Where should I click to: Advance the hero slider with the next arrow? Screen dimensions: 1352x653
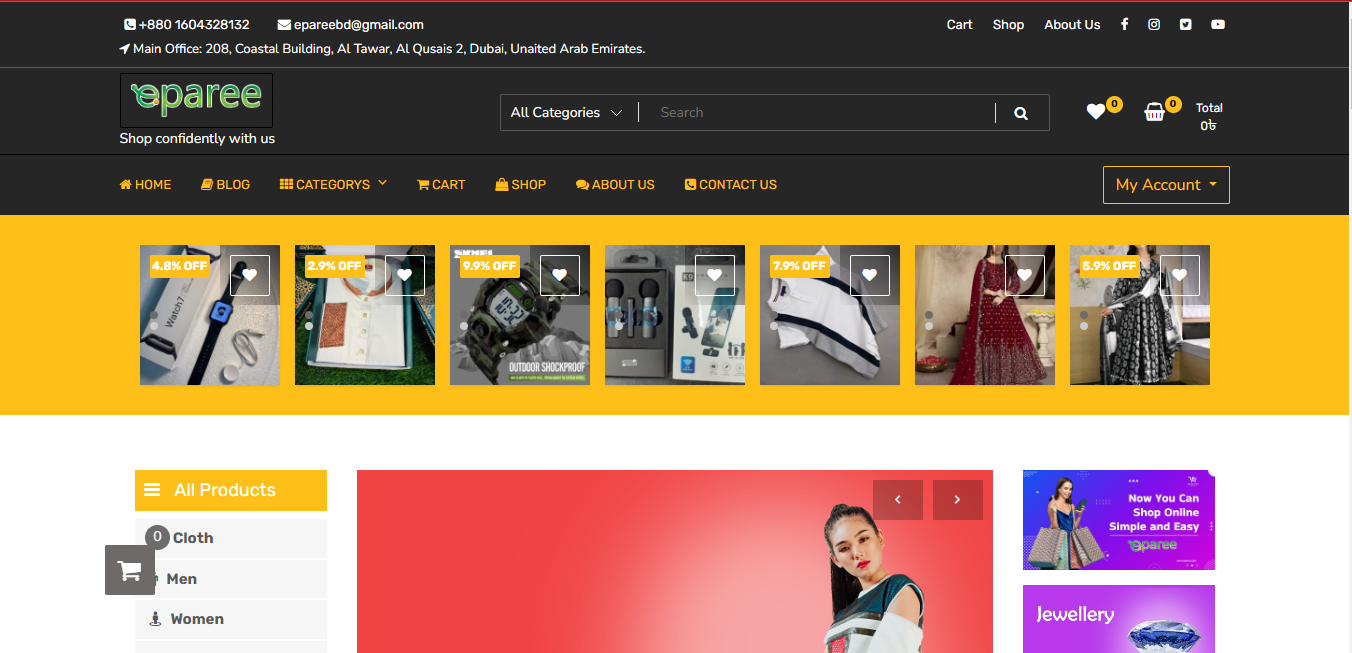click(x=957, y=499)
